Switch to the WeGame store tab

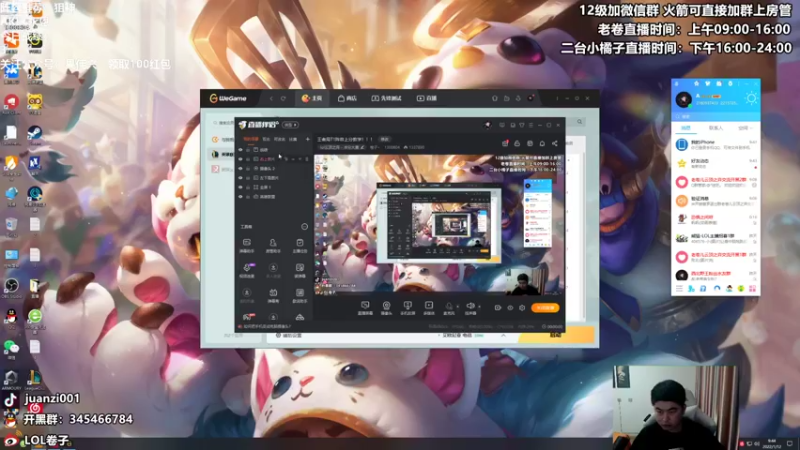tap(347, 98)
